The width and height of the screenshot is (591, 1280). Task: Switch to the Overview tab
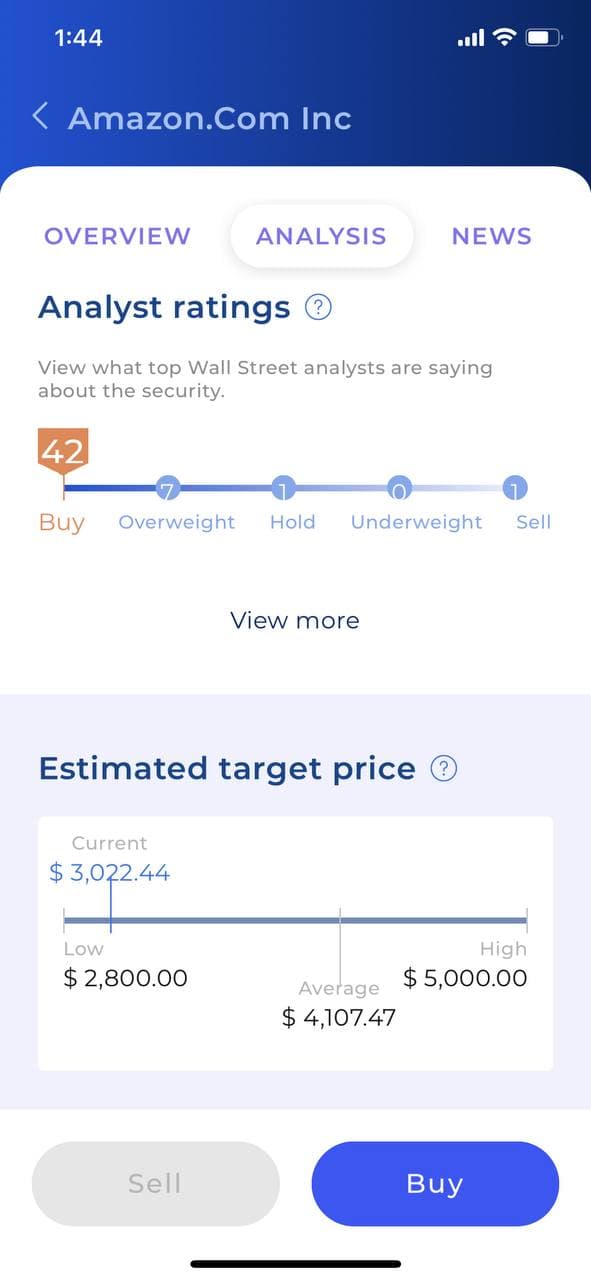point(117,236)
